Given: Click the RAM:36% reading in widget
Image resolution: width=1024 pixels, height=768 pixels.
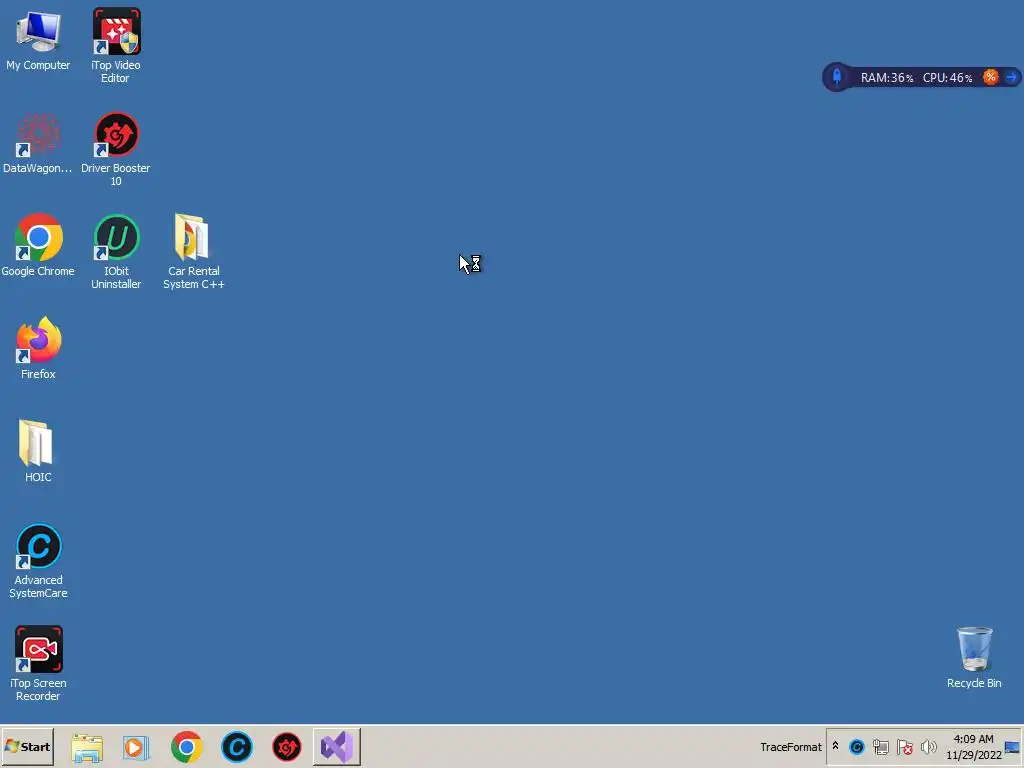Looking at the screenshot, I should coord(886,78).
